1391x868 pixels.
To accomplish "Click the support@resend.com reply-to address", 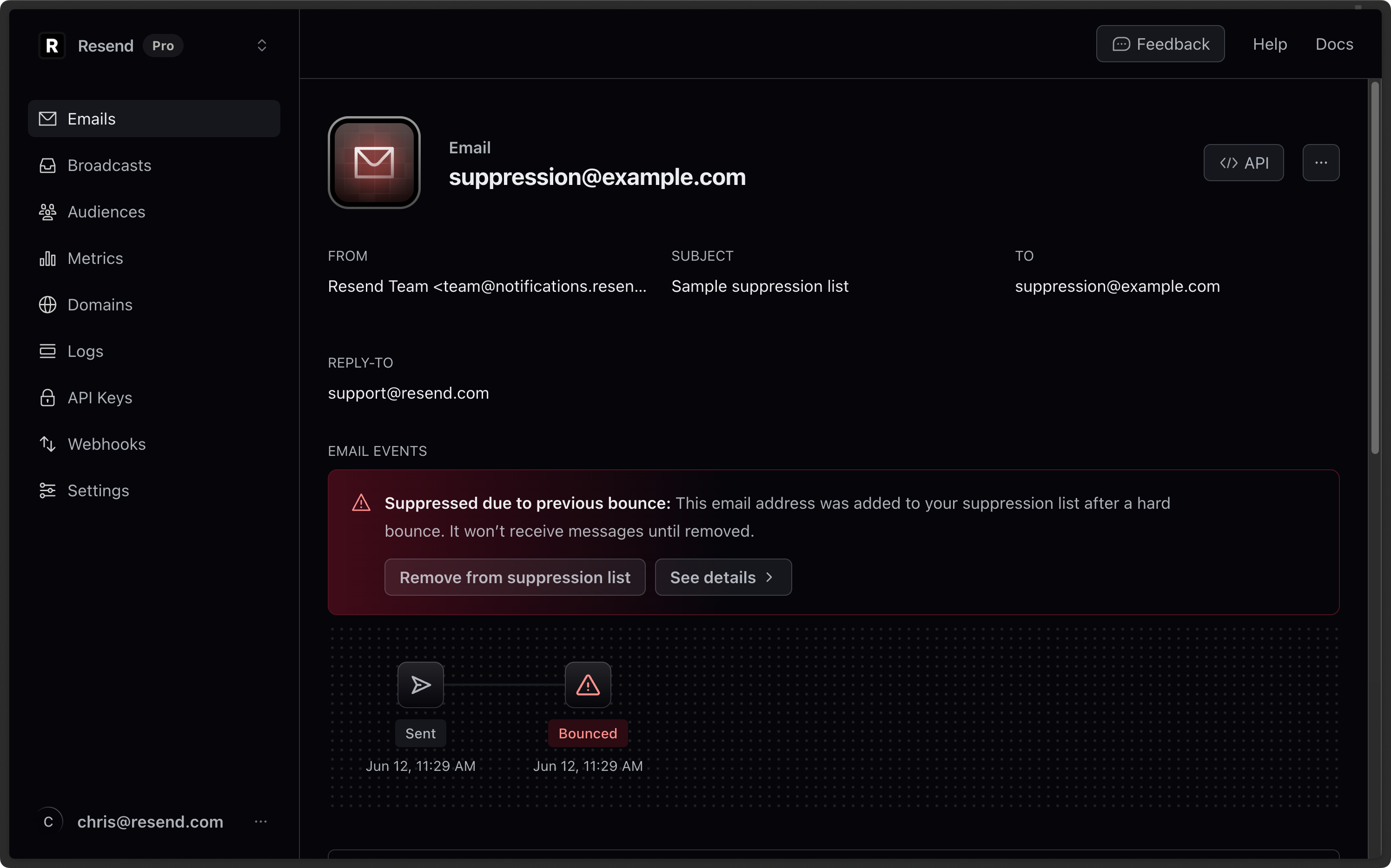I will (x=408, y=393).
